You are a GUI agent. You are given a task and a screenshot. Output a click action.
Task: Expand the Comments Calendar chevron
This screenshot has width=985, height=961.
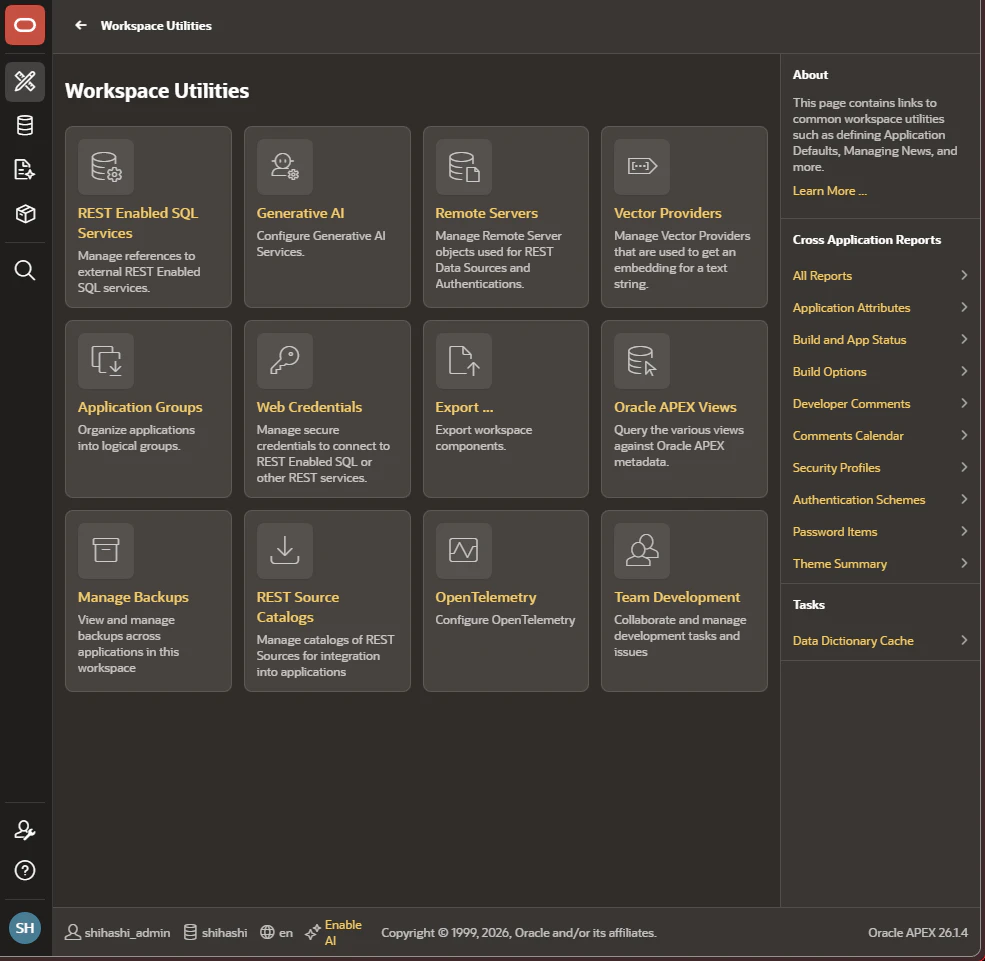tap(964, 435)
